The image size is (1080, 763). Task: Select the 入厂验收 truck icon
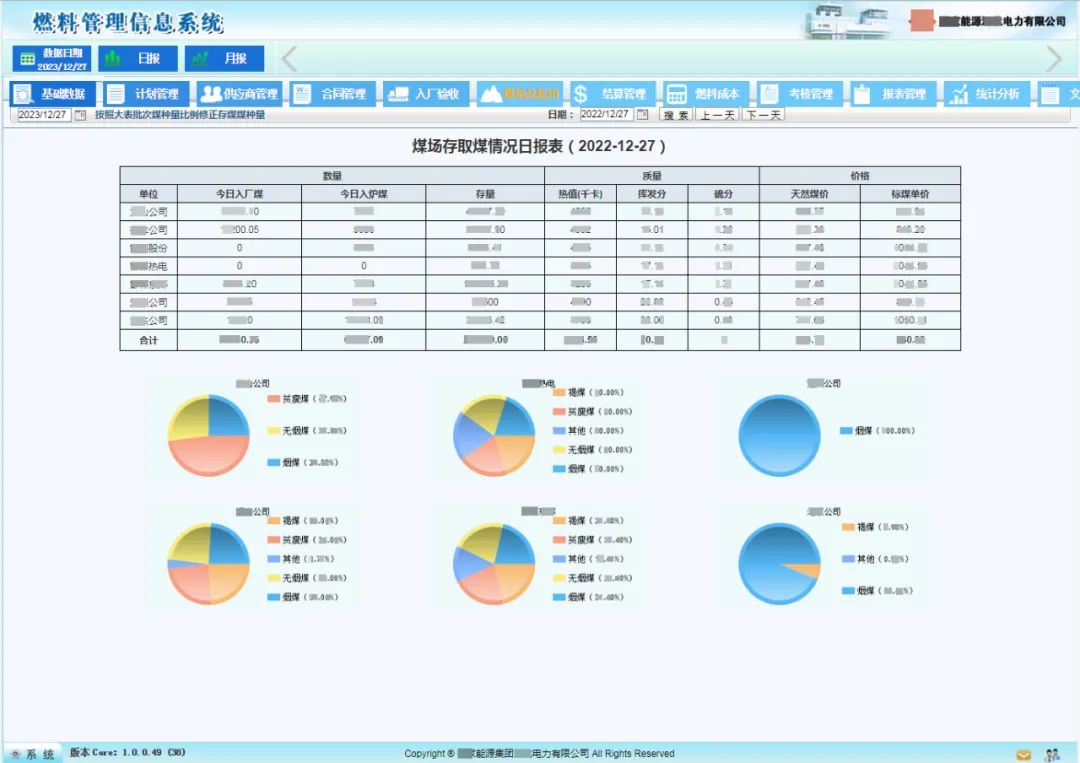tap(396, 93)
